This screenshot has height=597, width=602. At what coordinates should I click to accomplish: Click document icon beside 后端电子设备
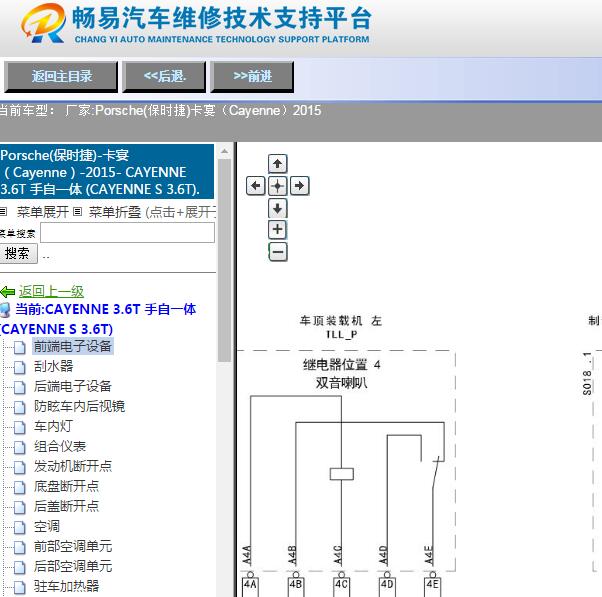pyautogui.click(x=20, y=387)
